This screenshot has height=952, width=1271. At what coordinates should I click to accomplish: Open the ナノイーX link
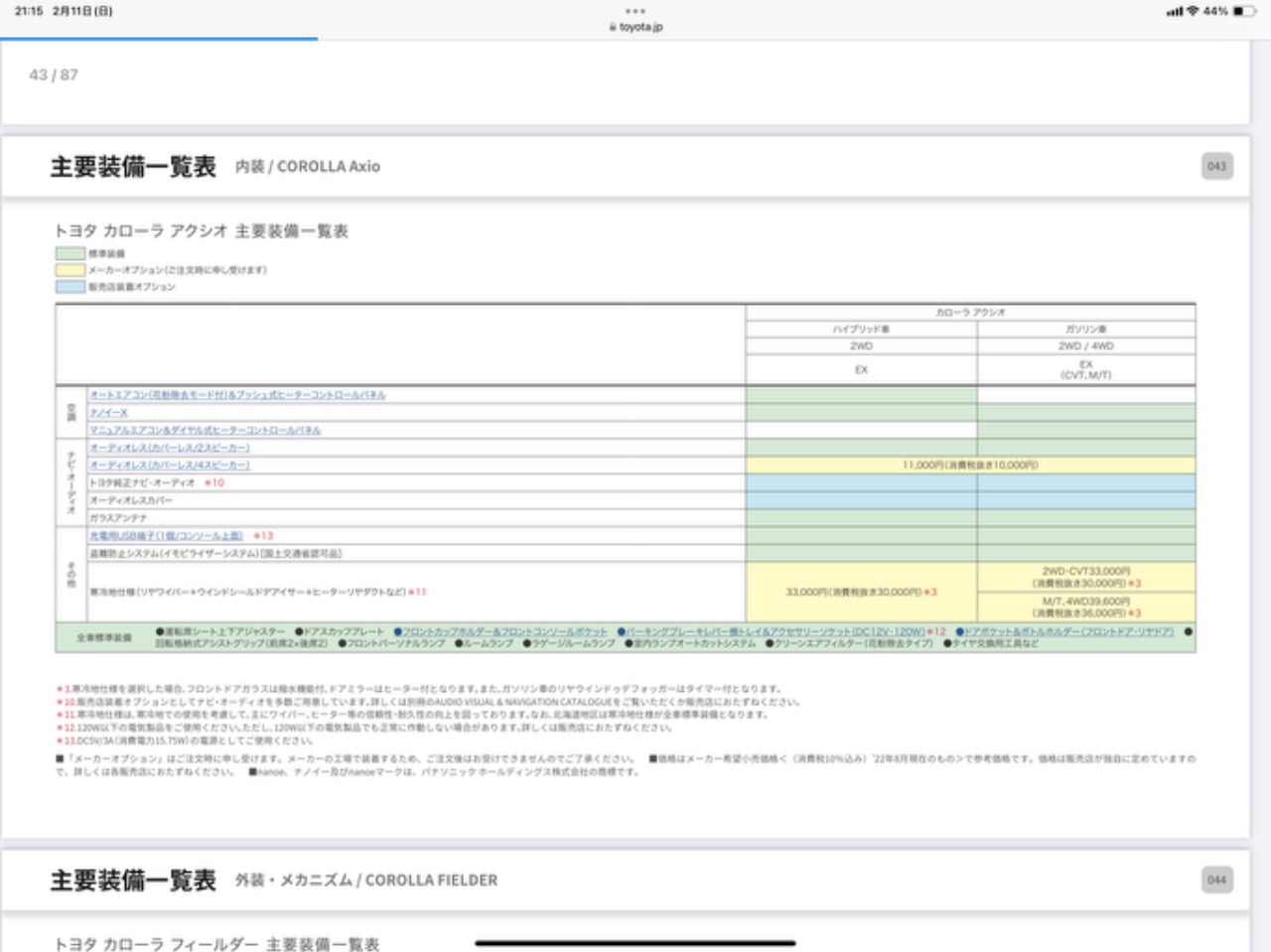tap(108, 412)
